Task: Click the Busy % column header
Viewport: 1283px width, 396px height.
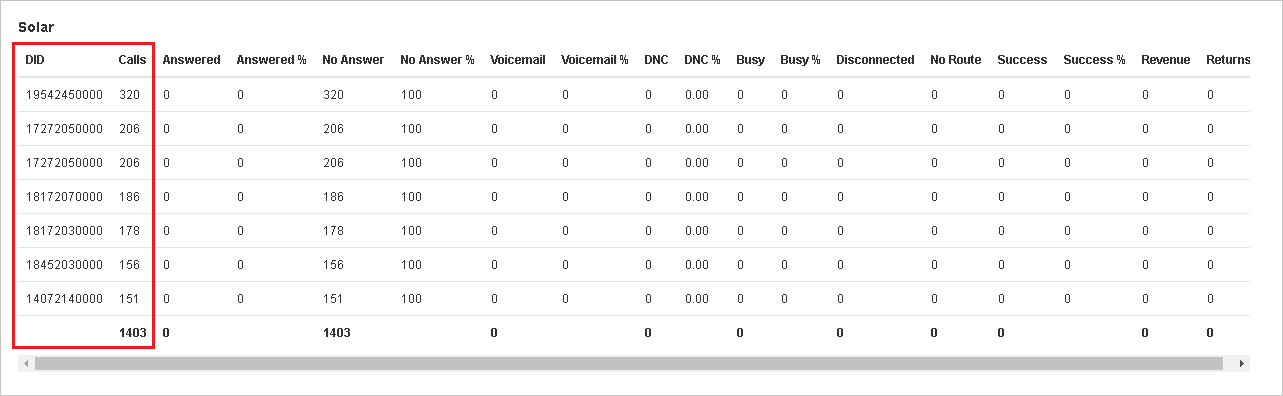Action: (800, 60)
